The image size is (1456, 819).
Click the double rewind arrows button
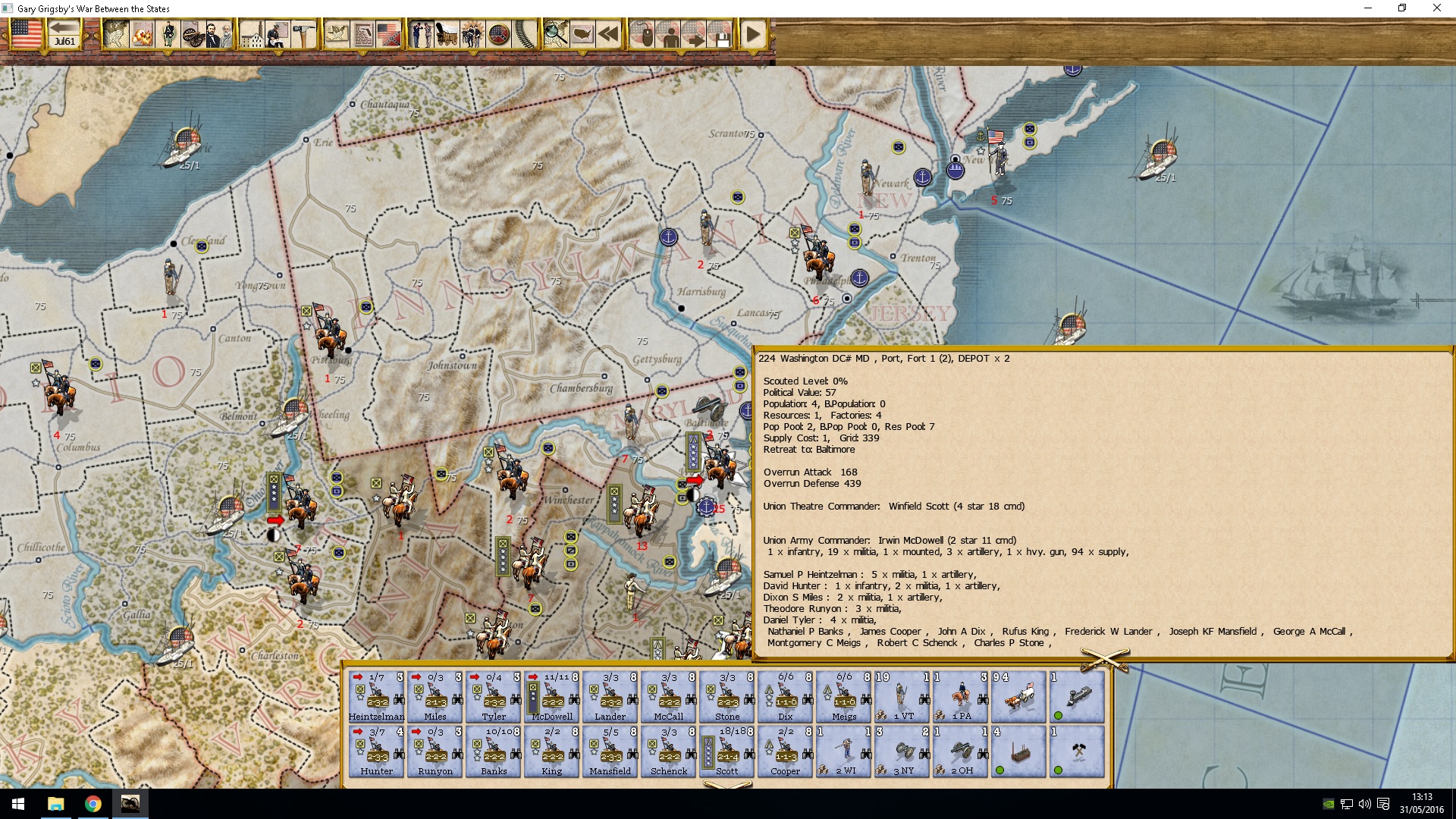tap(607, 34)
